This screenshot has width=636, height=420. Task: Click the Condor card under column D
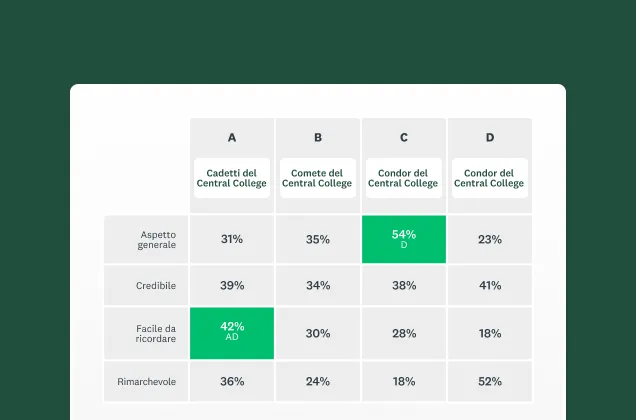tap(489, 178)
